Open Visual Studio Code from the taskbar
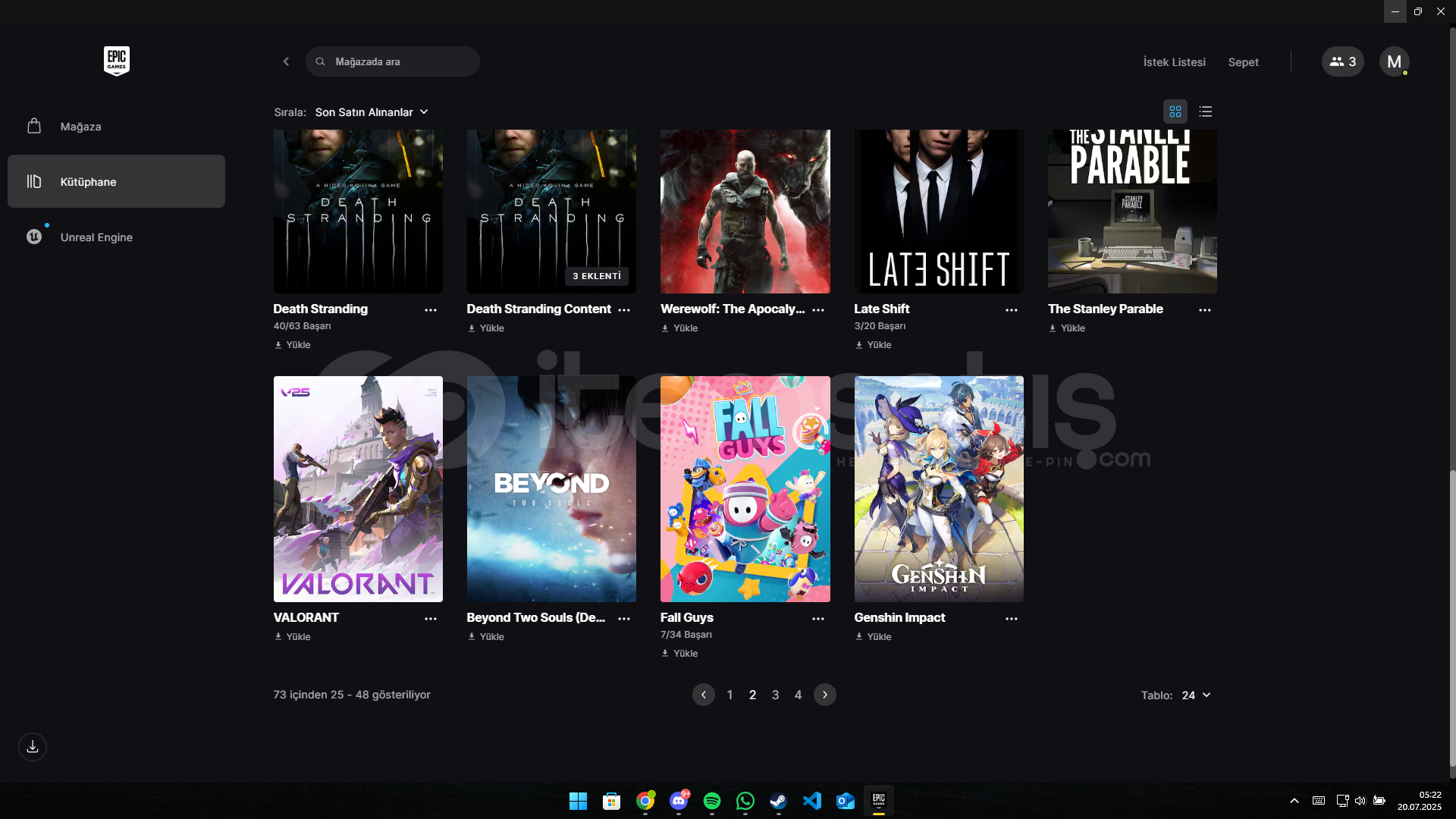Screen dimensions: 1456x819 click(812, 801)
